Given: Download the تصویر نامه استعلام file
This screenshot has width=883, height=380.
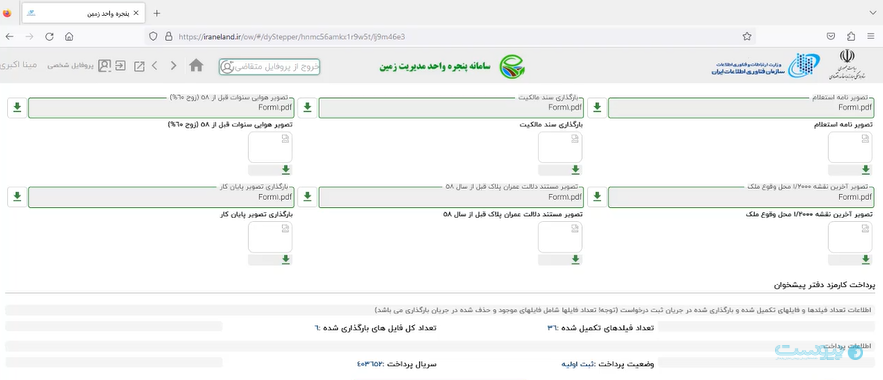Looking at the screenshot, I should pos(597,108).
